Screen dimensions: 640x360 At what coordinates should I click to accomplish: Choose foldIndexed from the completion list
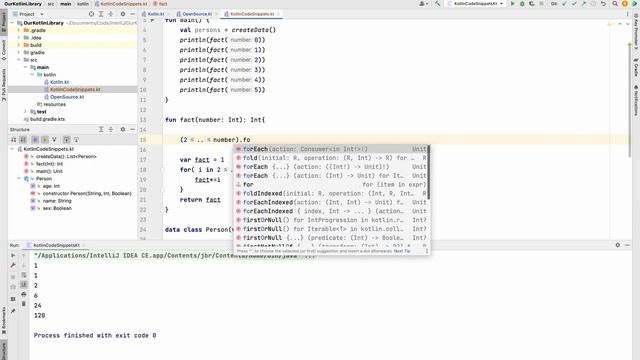(332, 193)
